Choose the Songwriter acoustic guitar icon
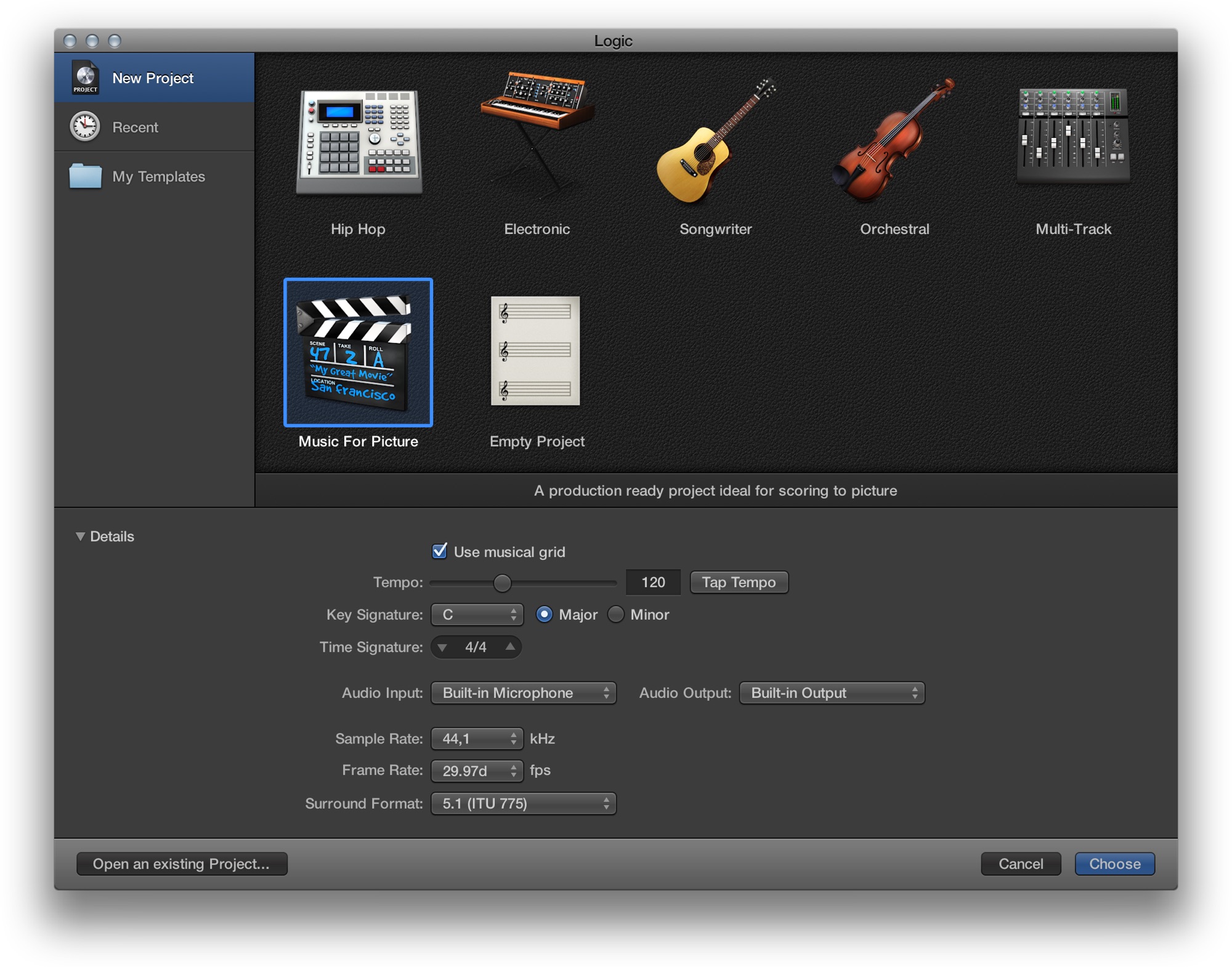This screenshot has height=967, width=1232. pyautogui.click(x=716, y=140)
